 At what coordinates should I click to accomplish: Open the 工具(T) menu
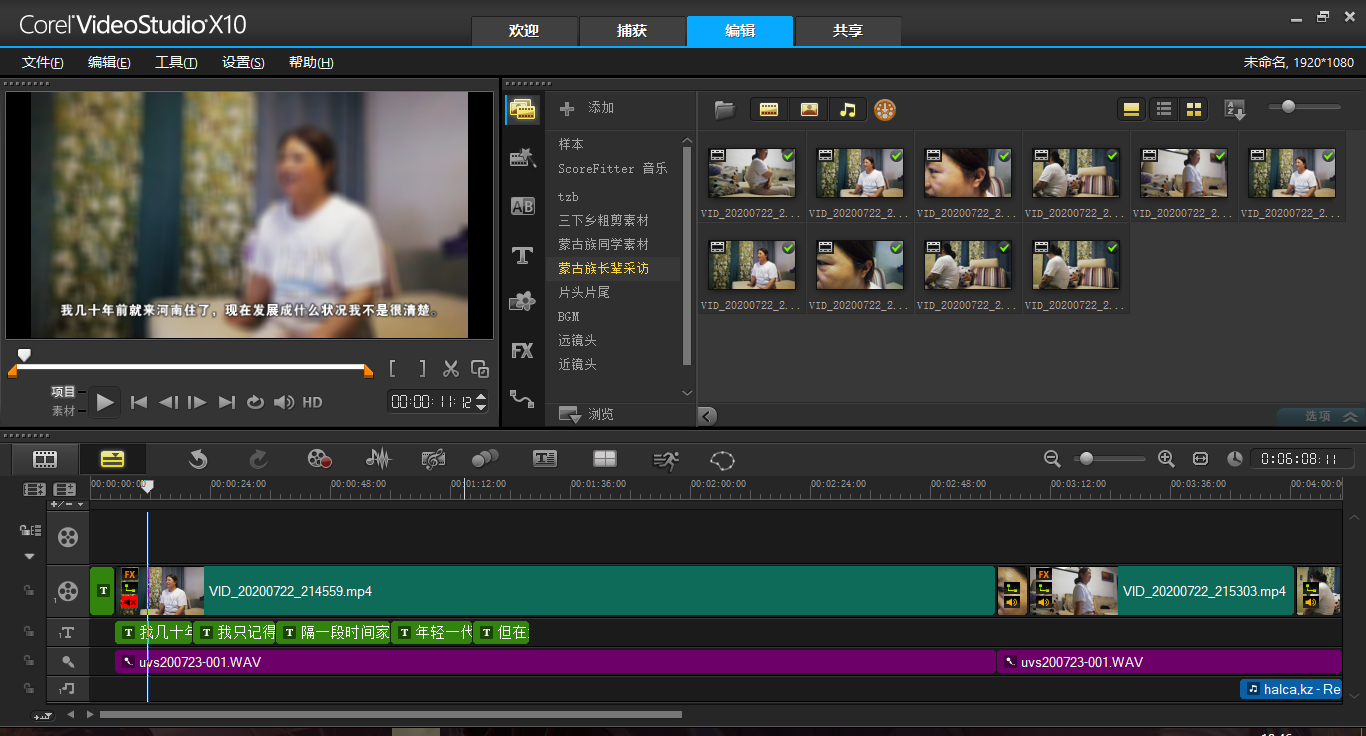coord(176,62)
